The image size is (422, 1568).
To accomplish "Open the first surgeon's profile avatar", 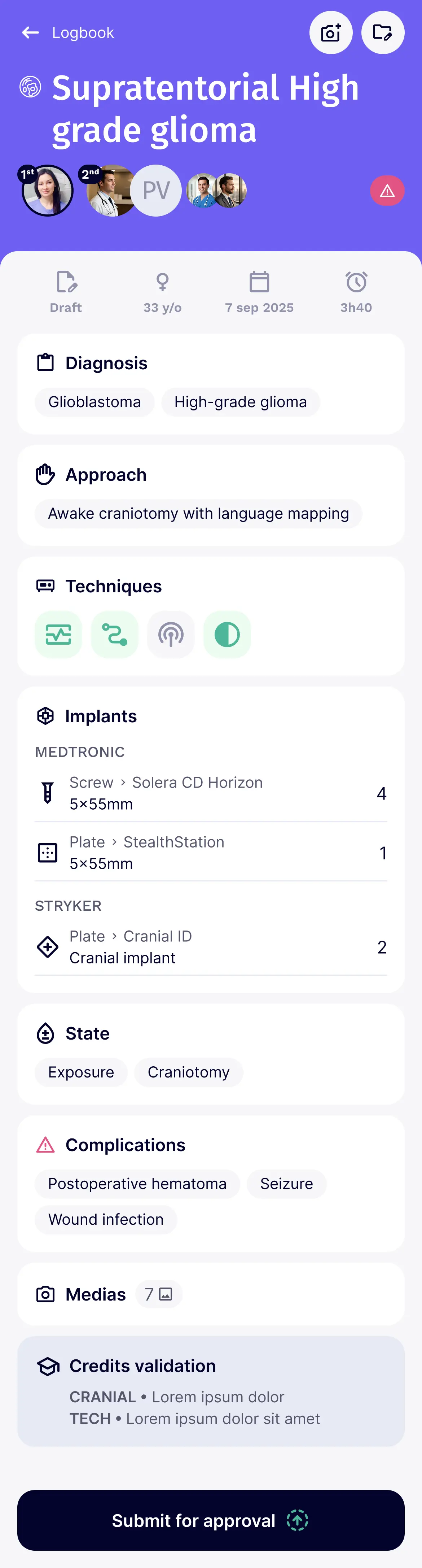I will pos(47,191).
